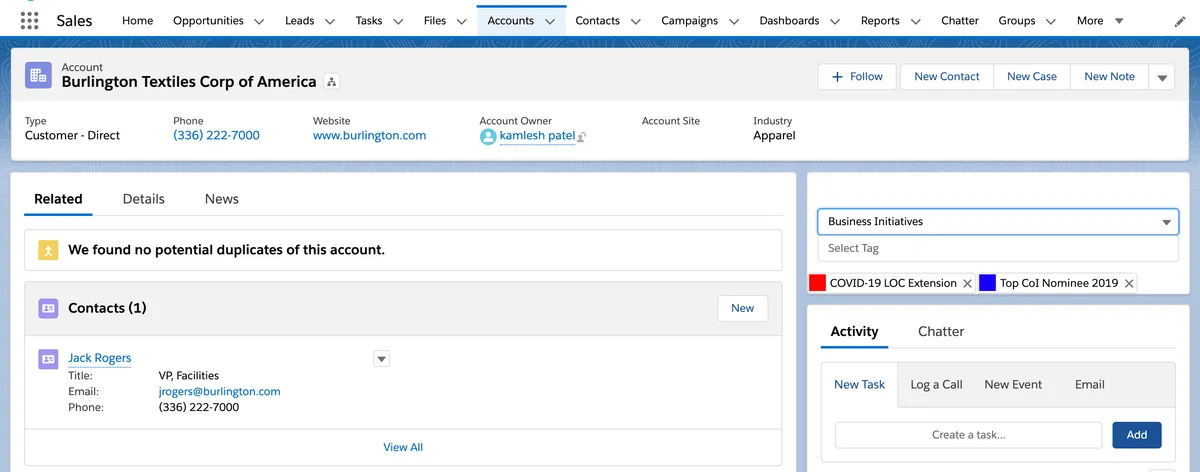Image resolution: width=1200 pixels, height=472 pixels.
Task: Open the Business Initiatives combo box
Action: click(x=998, y=222)
